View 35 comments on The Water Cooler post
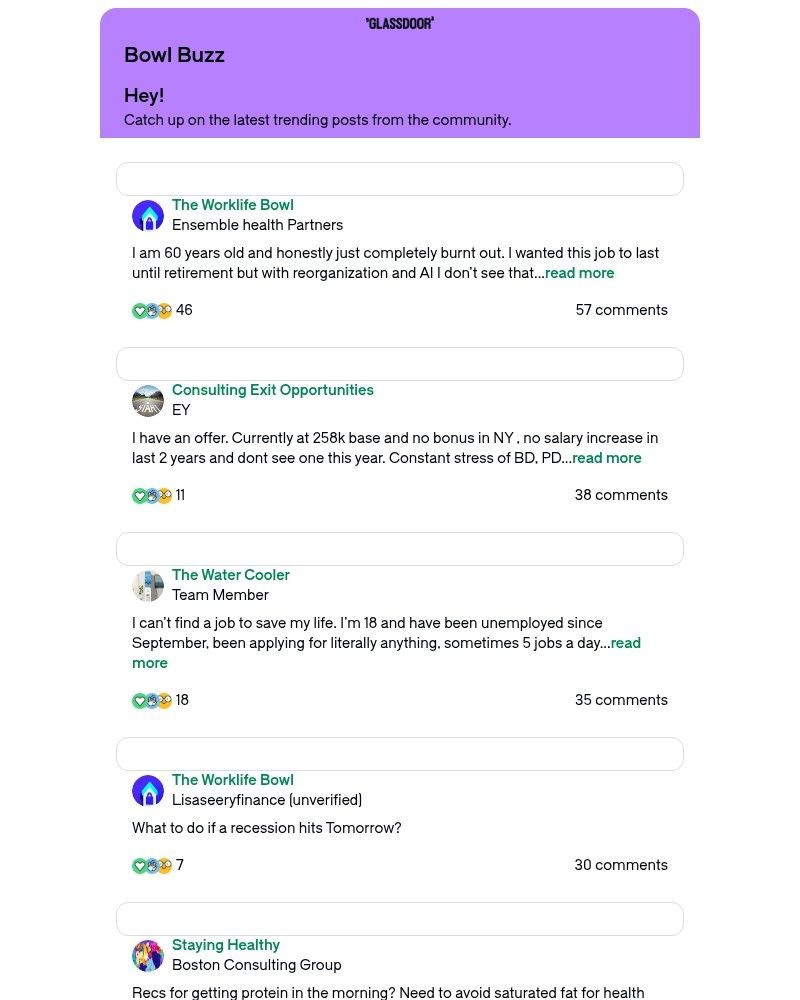 click(620, 700)
